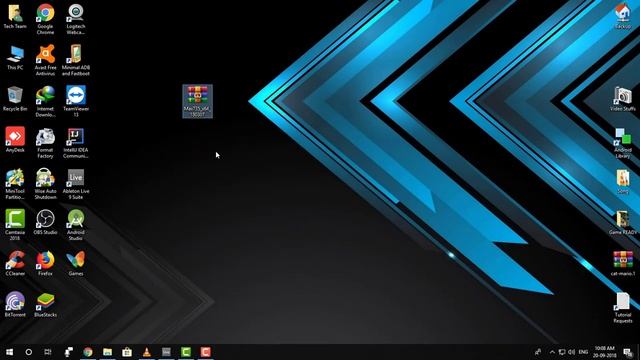
Task: Launch Wise Auto Shutdown shortcut
Action: [45, 184]
